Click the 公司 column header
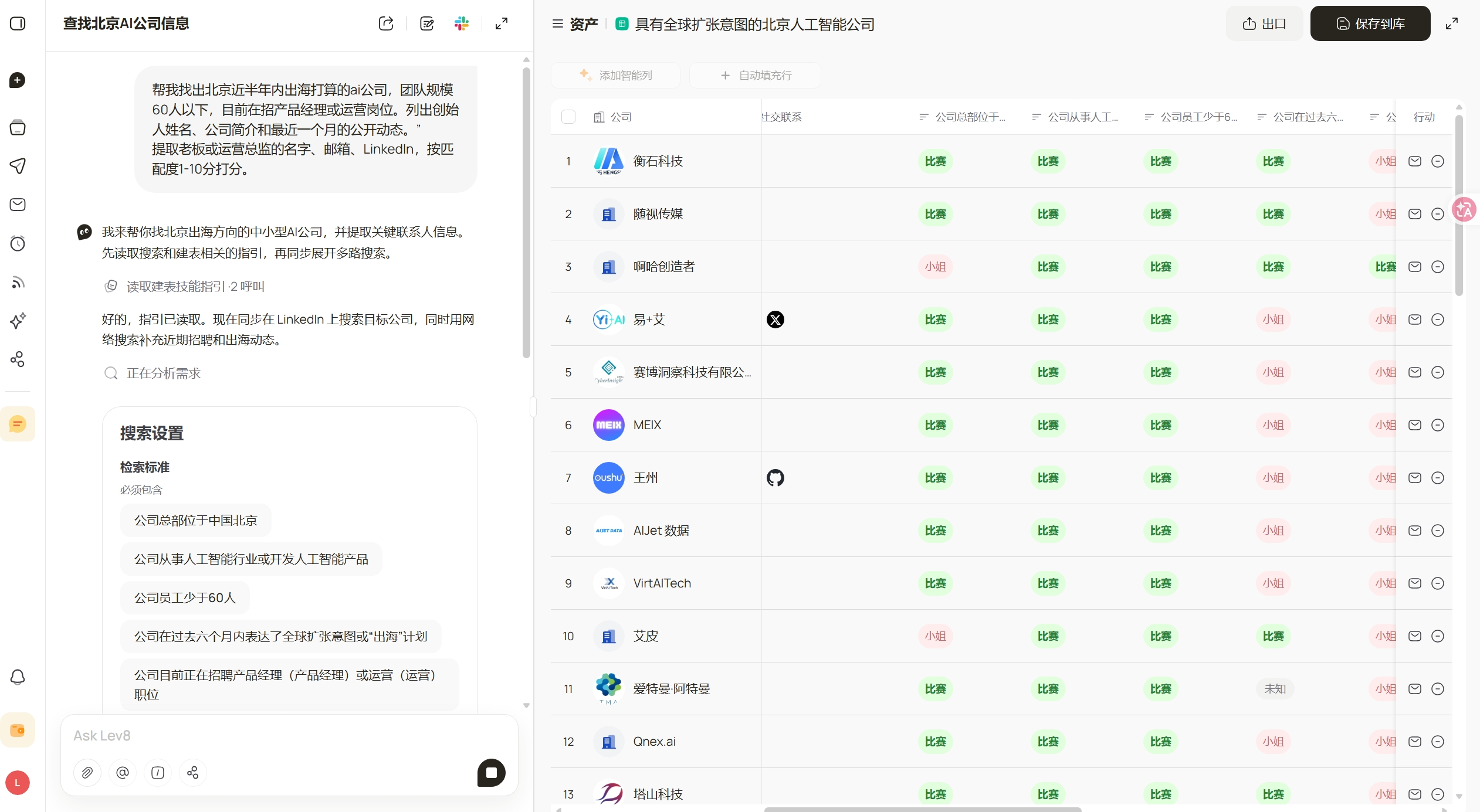 point(613,117)
